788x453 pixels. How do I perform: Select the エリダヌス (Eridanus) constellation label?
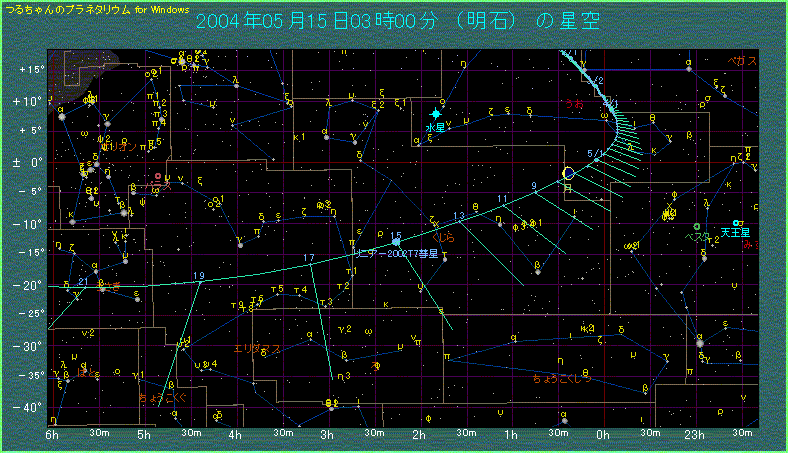257,348
